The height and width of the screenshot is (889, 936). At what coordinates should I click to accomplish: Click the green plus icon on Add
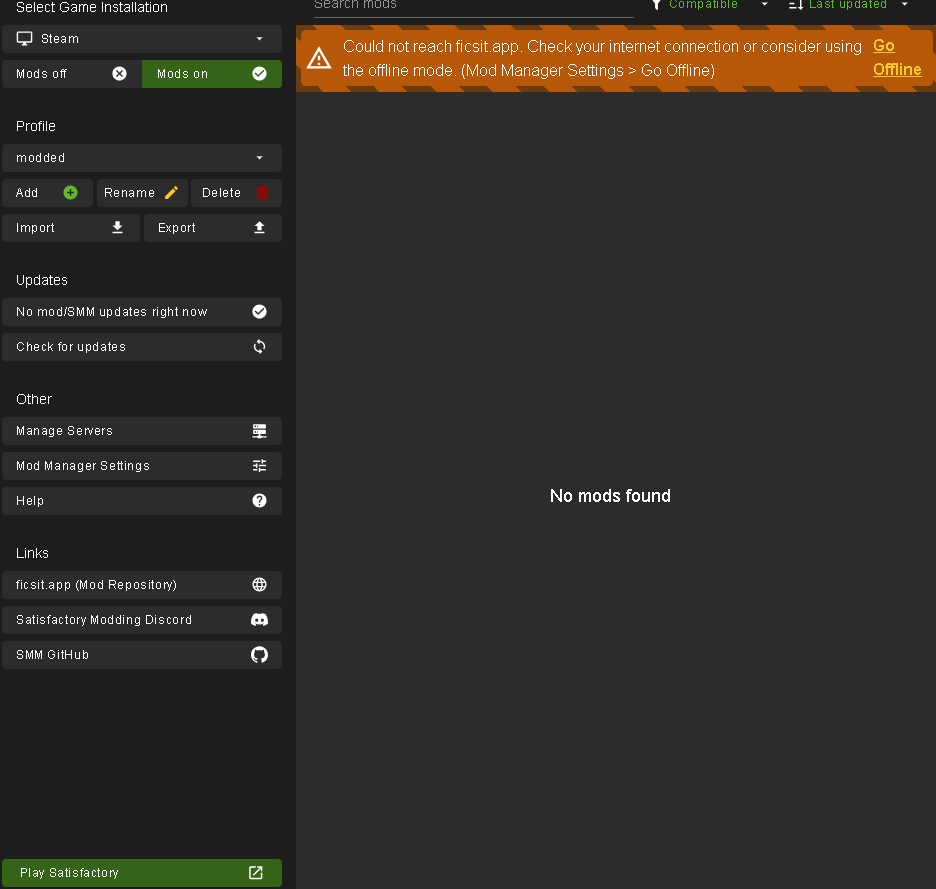click(x=70, y=192)
